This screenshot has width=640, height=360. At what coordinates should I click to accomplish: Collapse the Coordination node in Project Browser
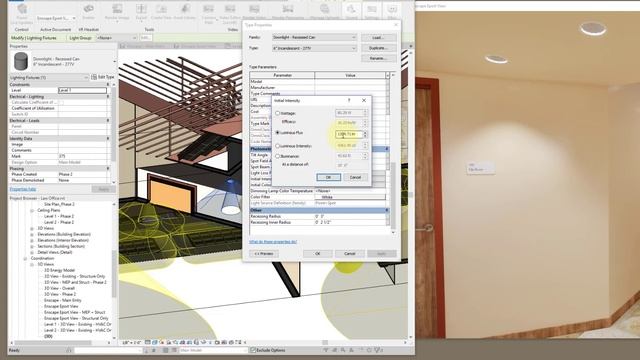click(25, 258)
